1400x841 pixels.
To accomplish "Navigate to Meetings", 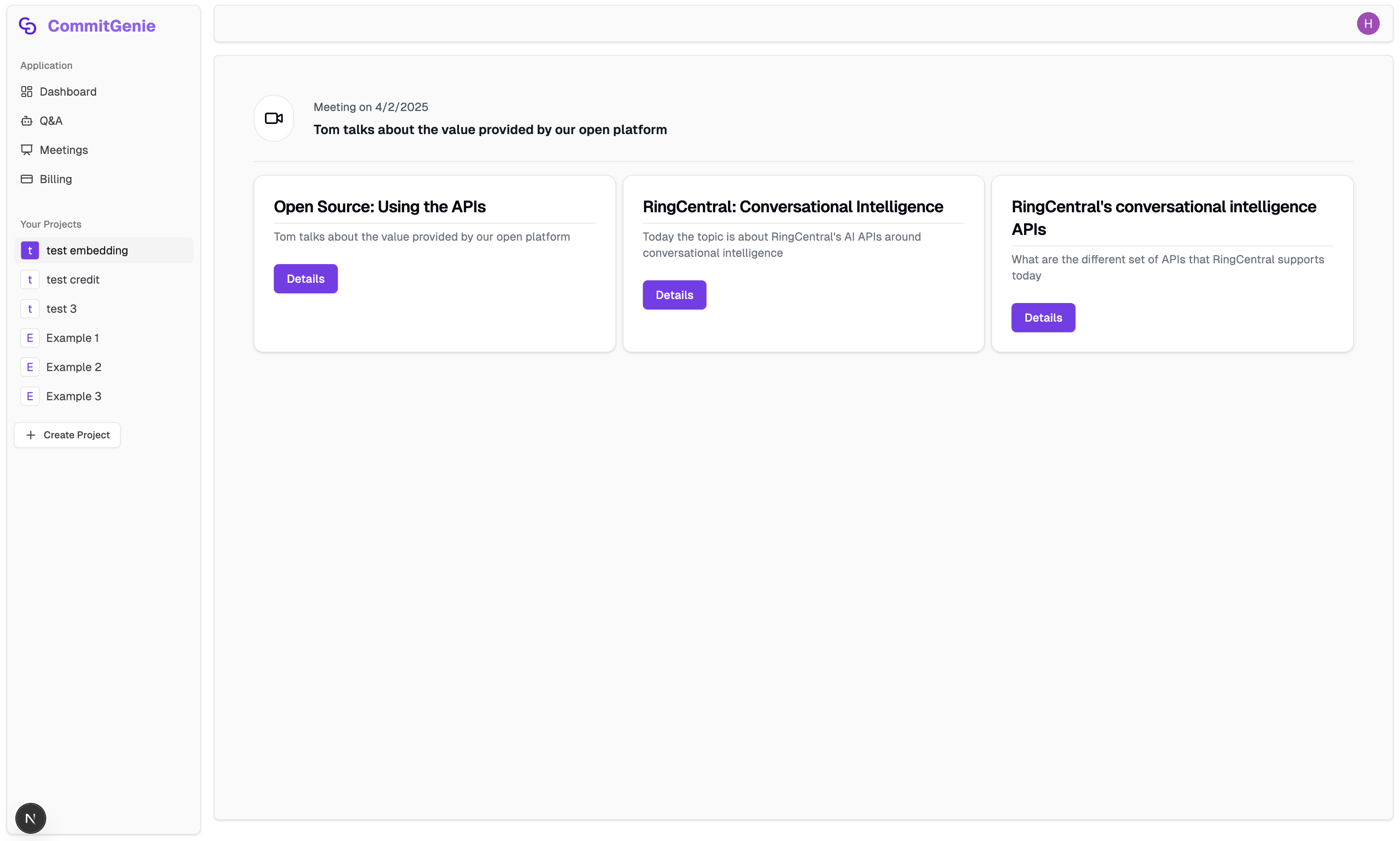I will tap(104, 149).
